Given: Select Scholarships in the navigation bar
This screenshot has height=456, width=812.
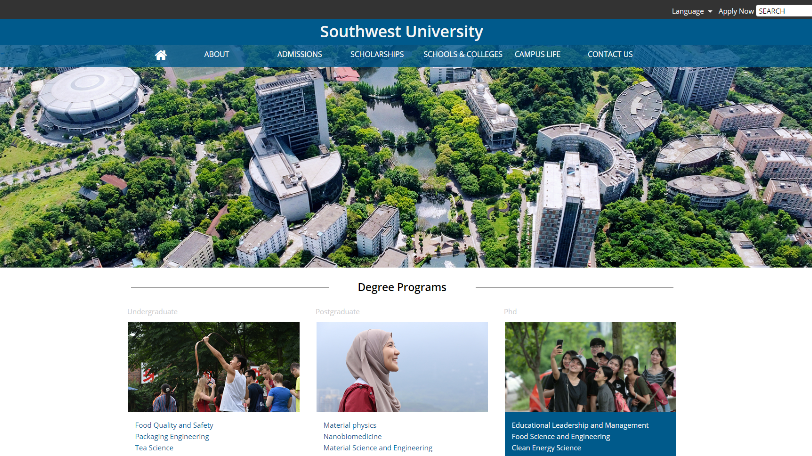Looking at the screenshot, I should tap(377, 55).
